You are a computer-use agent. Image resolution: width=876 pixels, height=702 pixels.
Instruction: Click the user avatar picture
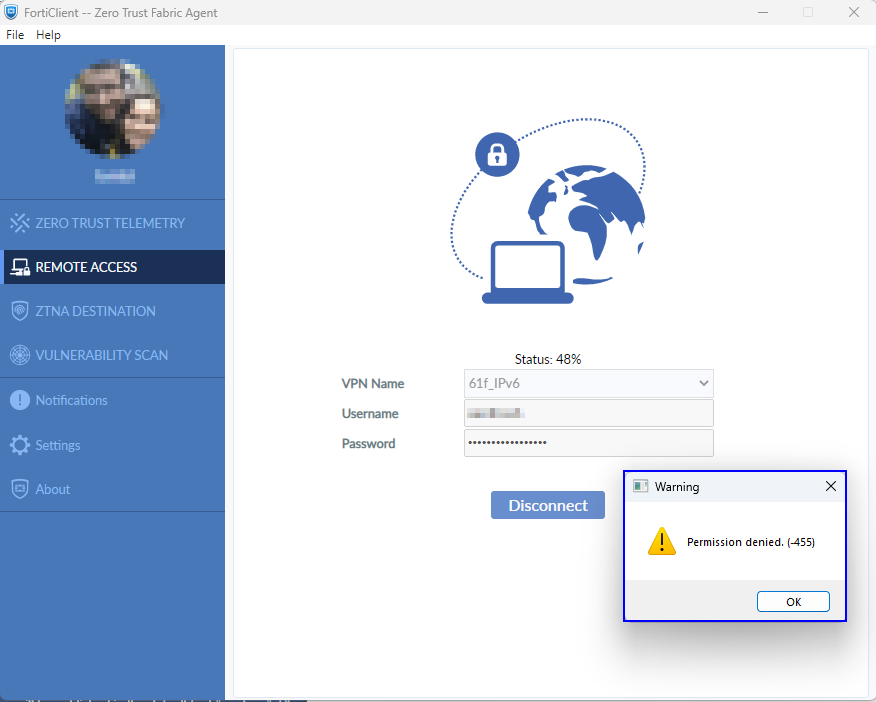(x=113, y=108)
